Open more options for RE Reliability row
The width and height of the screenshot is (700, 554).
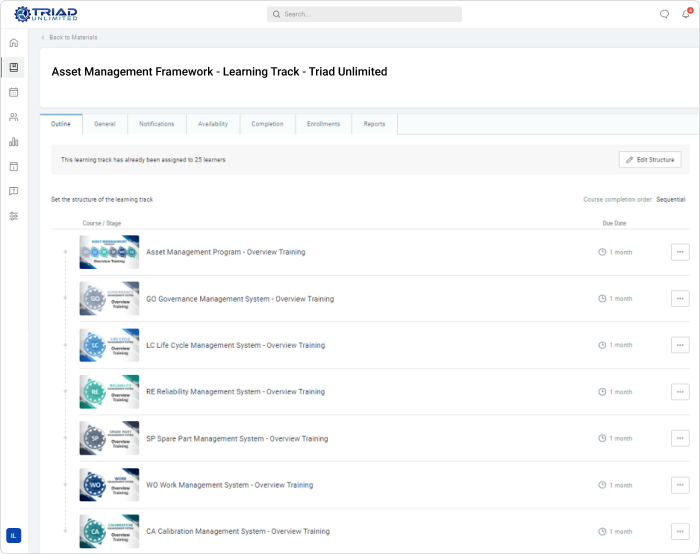(680, 392)
